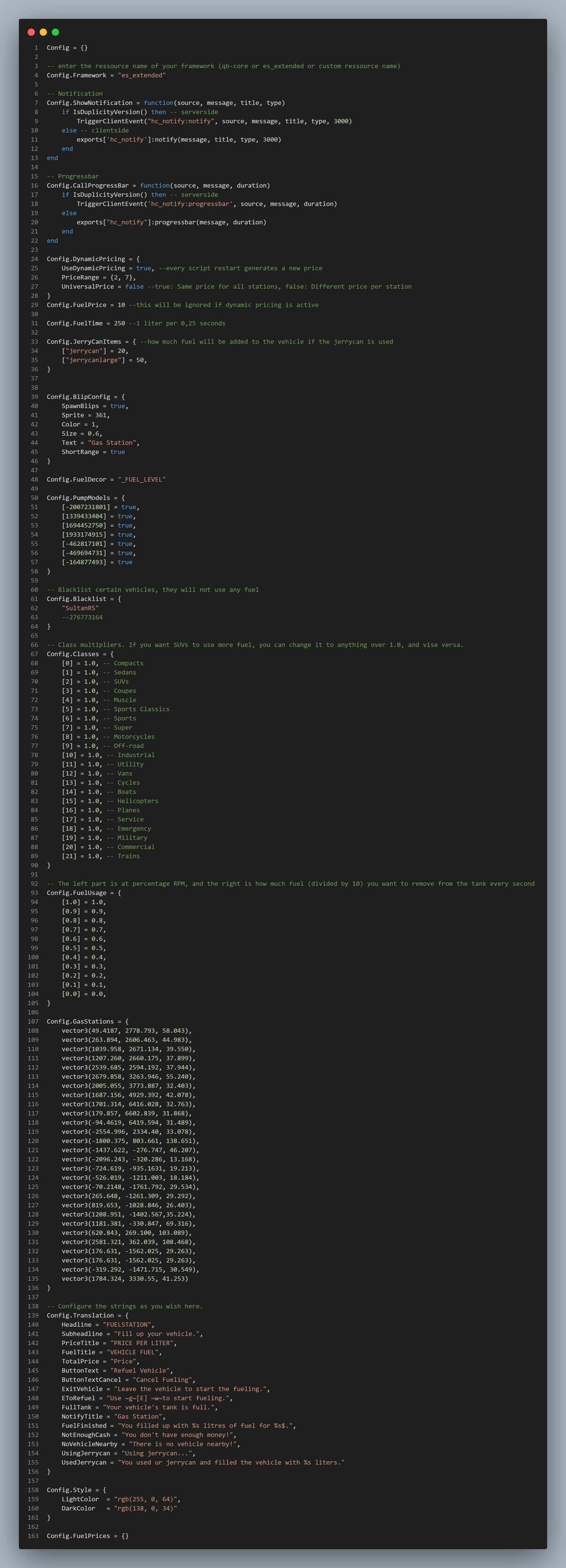Viewport: 566px width, 1568px height.
Task: Click the UseDynamicPricing true value
Action: [144, 268]
